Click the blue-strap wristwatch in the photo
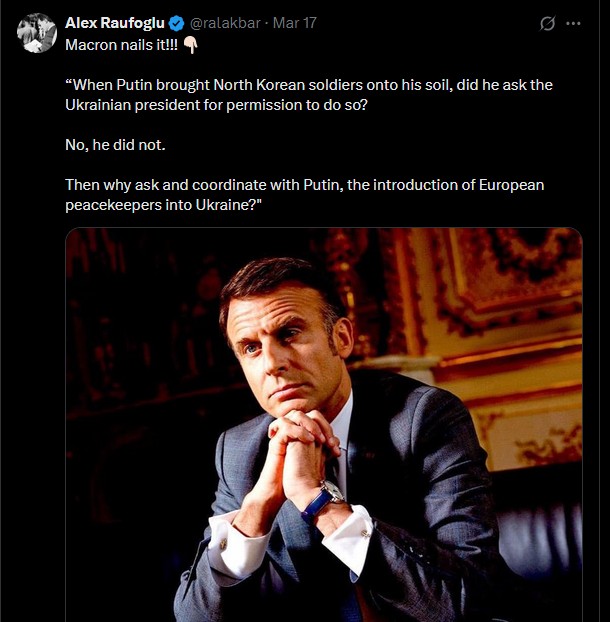This screenshot has width=610, height=622. (322, 502)
